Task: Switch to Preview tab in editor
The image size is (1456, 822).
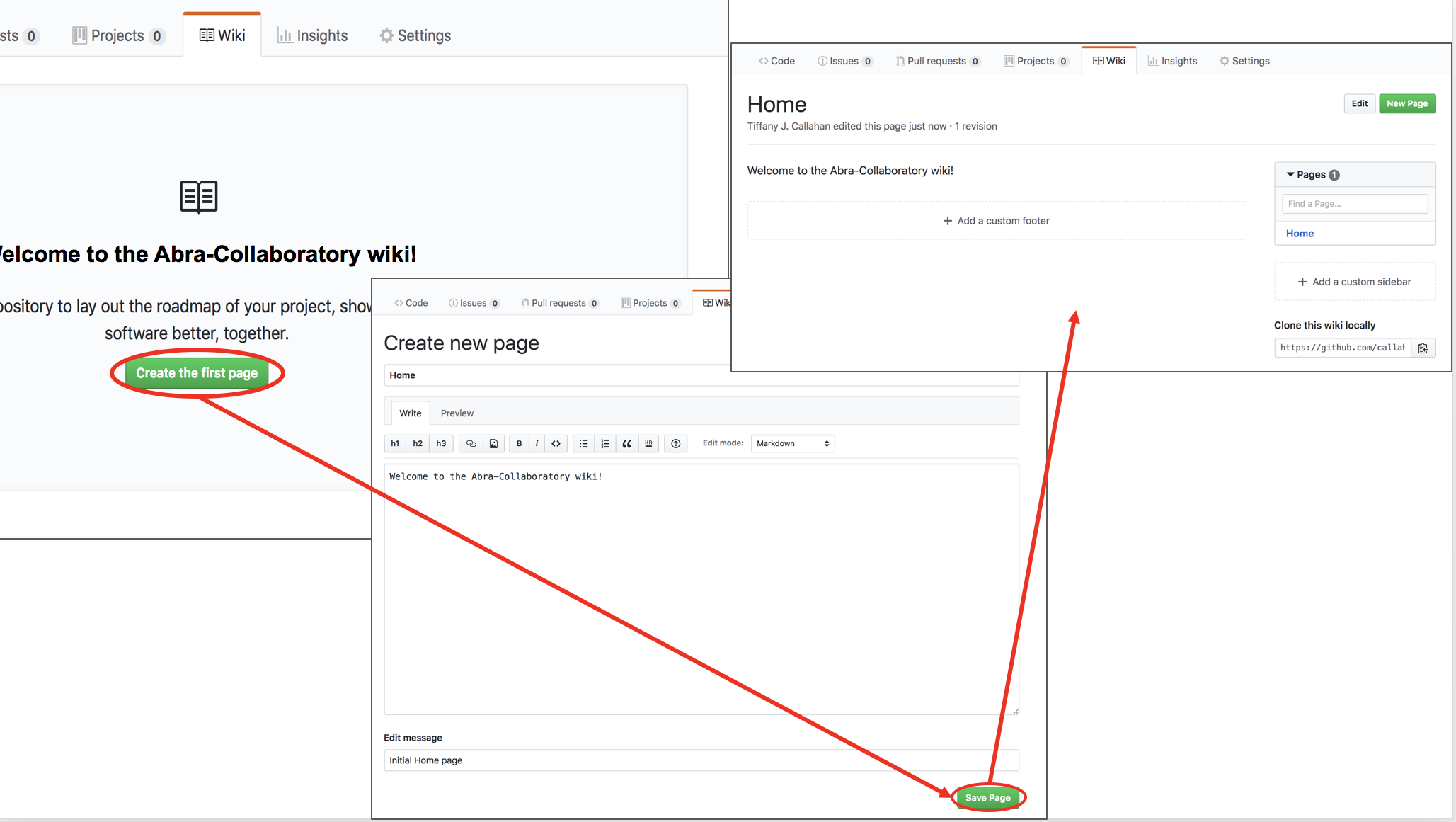Action: coord(457,413)
